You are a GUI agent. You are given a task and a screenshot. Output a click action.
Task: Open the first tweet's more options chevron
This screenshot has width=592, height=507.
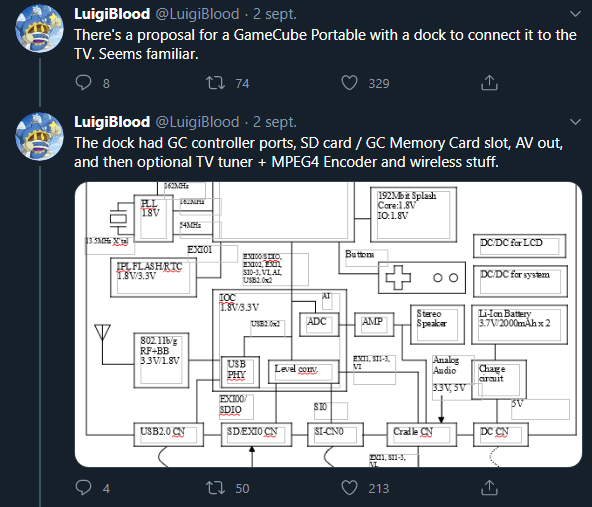click(x=575, y=14)
